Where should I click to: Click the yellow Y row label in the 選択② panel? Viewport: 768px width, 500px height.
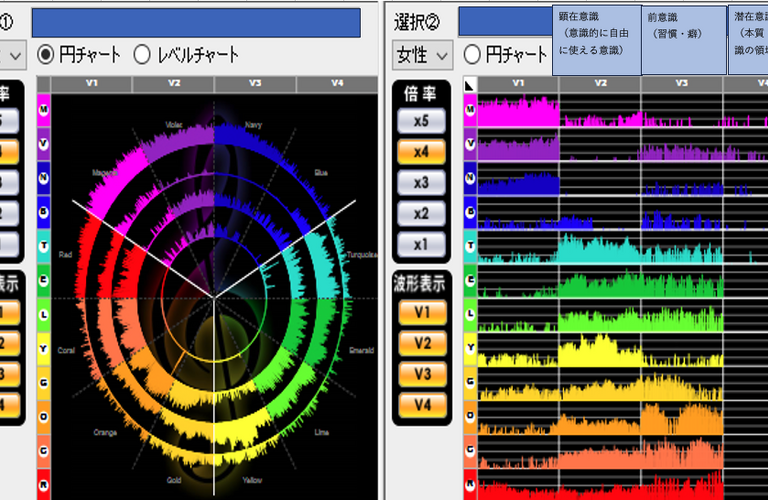pyautogui.click(x=470, y=349)
